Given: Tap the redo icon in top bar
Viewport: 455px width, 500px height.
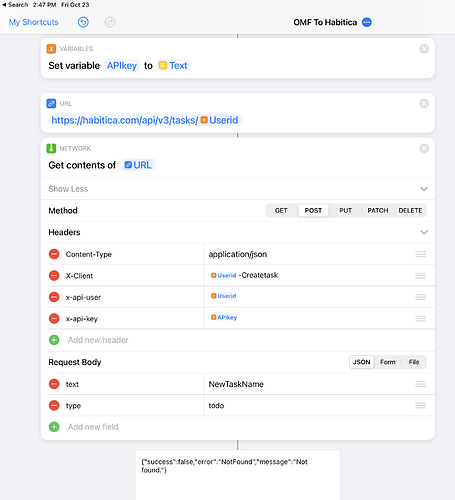Looking at the screenshot, I should [110, 22].
